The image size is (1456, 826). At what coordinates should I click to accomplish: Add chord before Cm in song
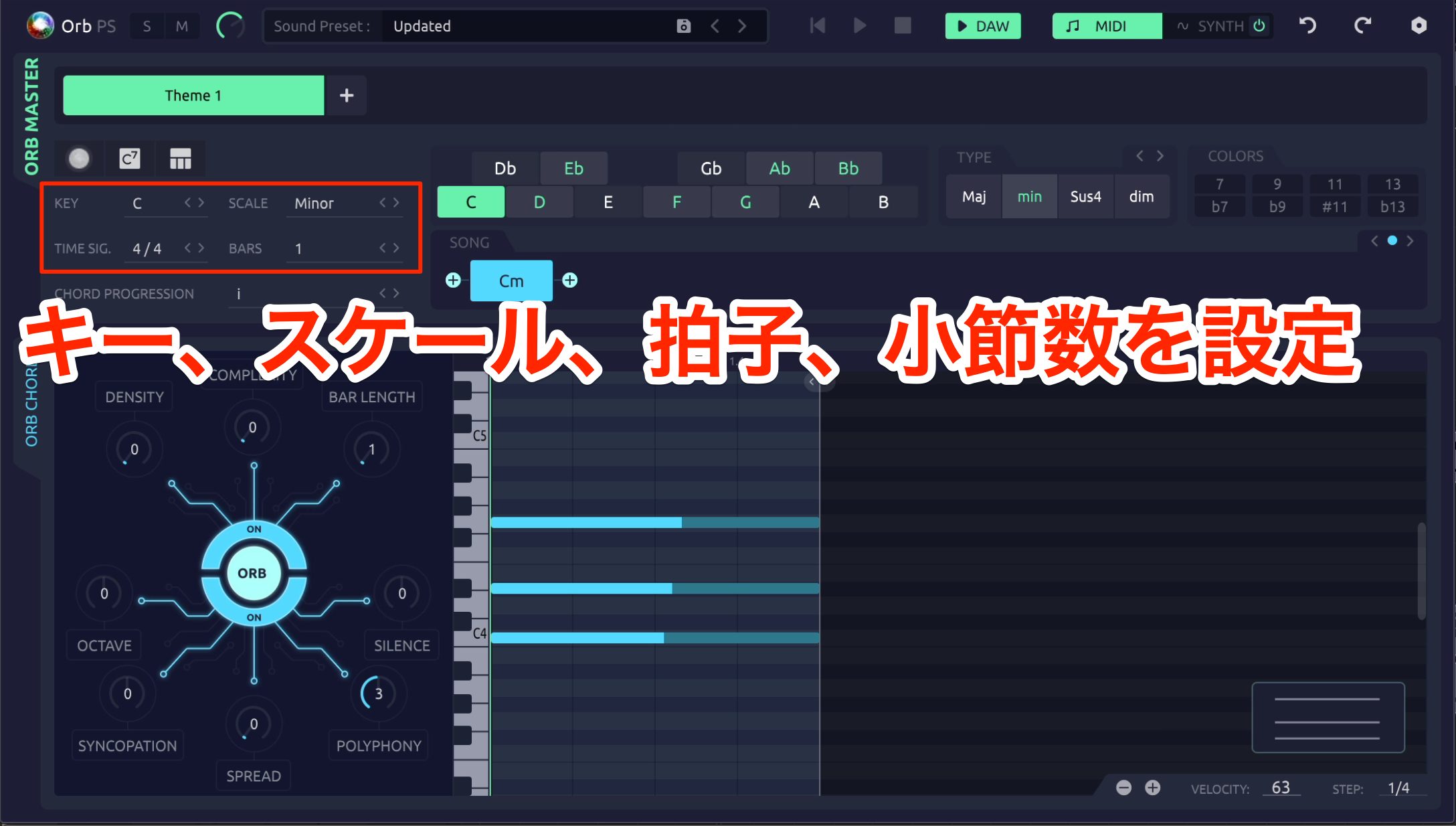click(x=453, y=280)
